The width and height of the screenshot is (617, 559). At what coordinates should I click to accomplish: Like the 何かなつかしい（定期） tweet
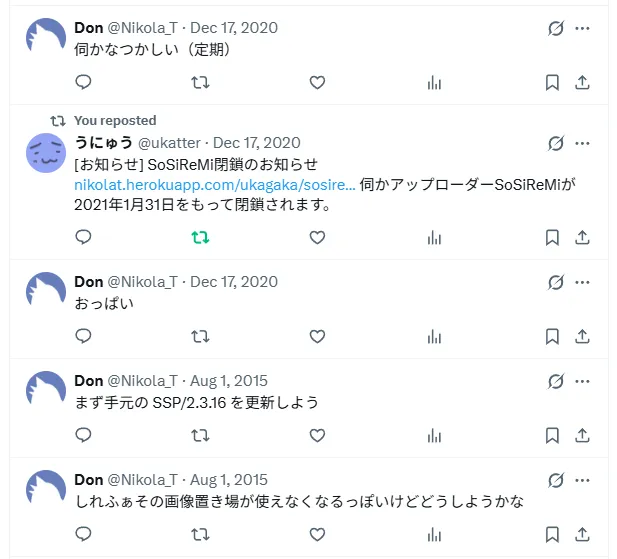coord(317,83)
